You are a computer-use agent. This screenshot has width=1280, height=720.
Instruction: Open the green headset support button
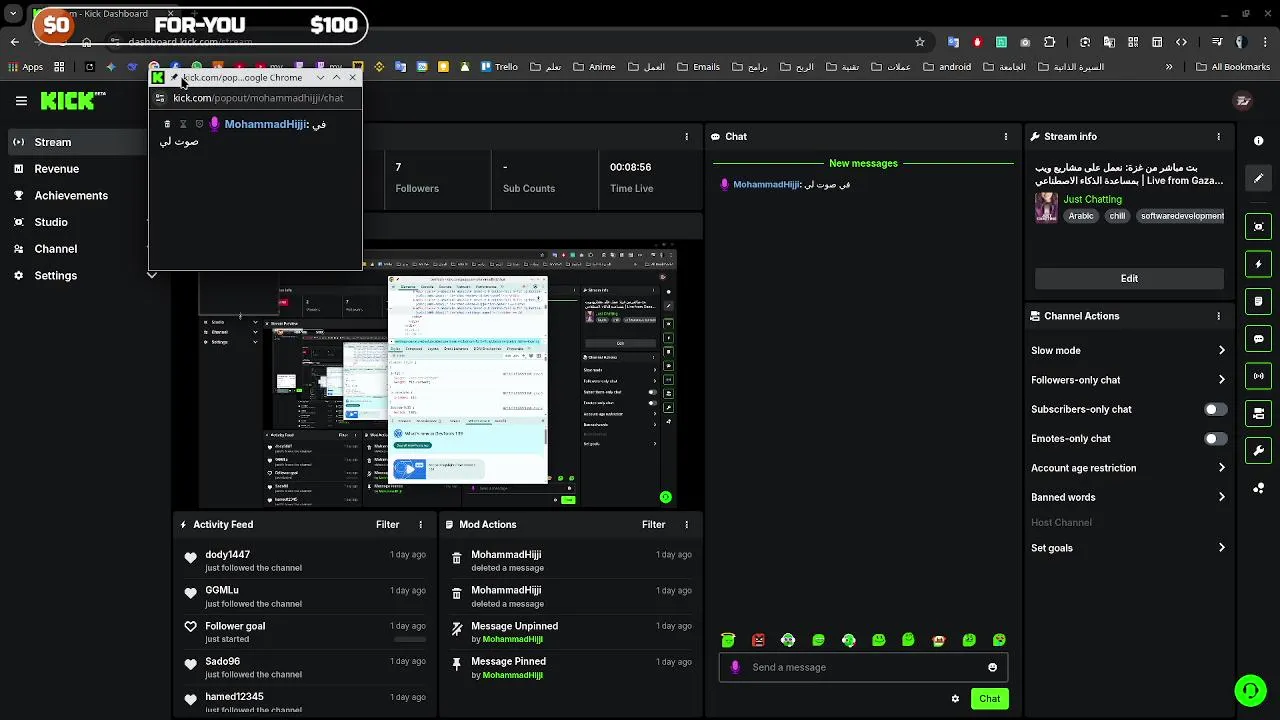coord(1250,690)
